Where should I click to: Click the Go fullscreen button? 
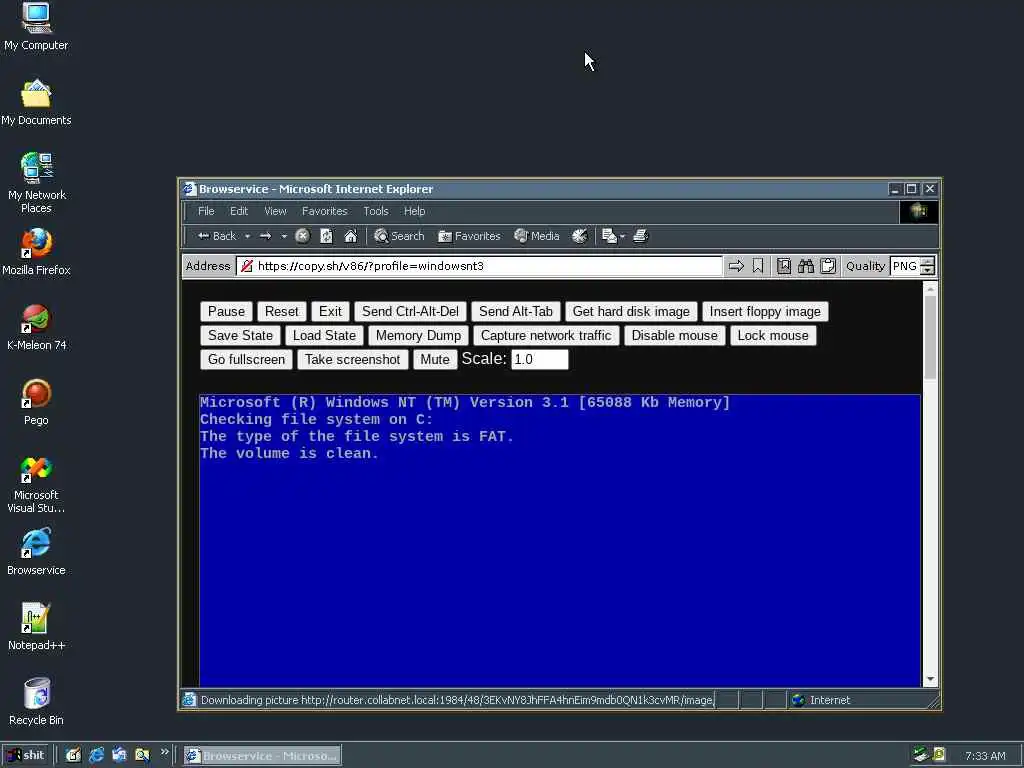tap(246, 360)
